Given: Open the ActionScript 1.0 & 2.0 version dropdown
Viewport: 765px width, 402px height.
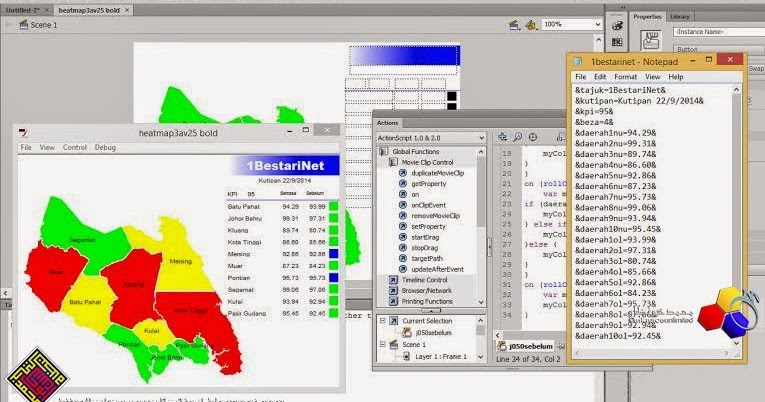Looking at the screenshot, I should pyautogui.click(x=431, y=138).
